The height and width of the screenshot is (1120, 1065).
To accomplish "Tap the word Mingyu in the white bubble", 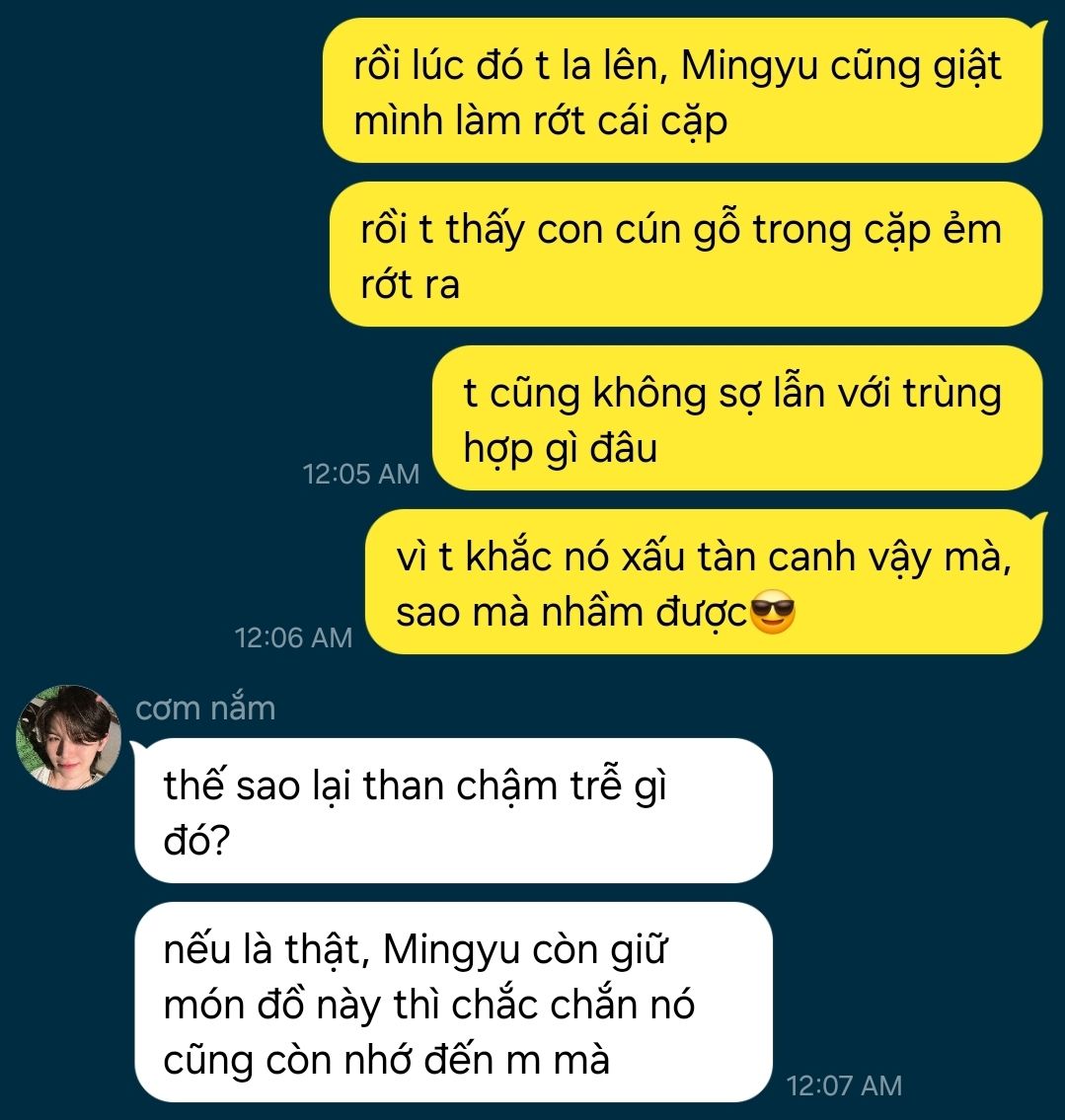I will (451, 950).
